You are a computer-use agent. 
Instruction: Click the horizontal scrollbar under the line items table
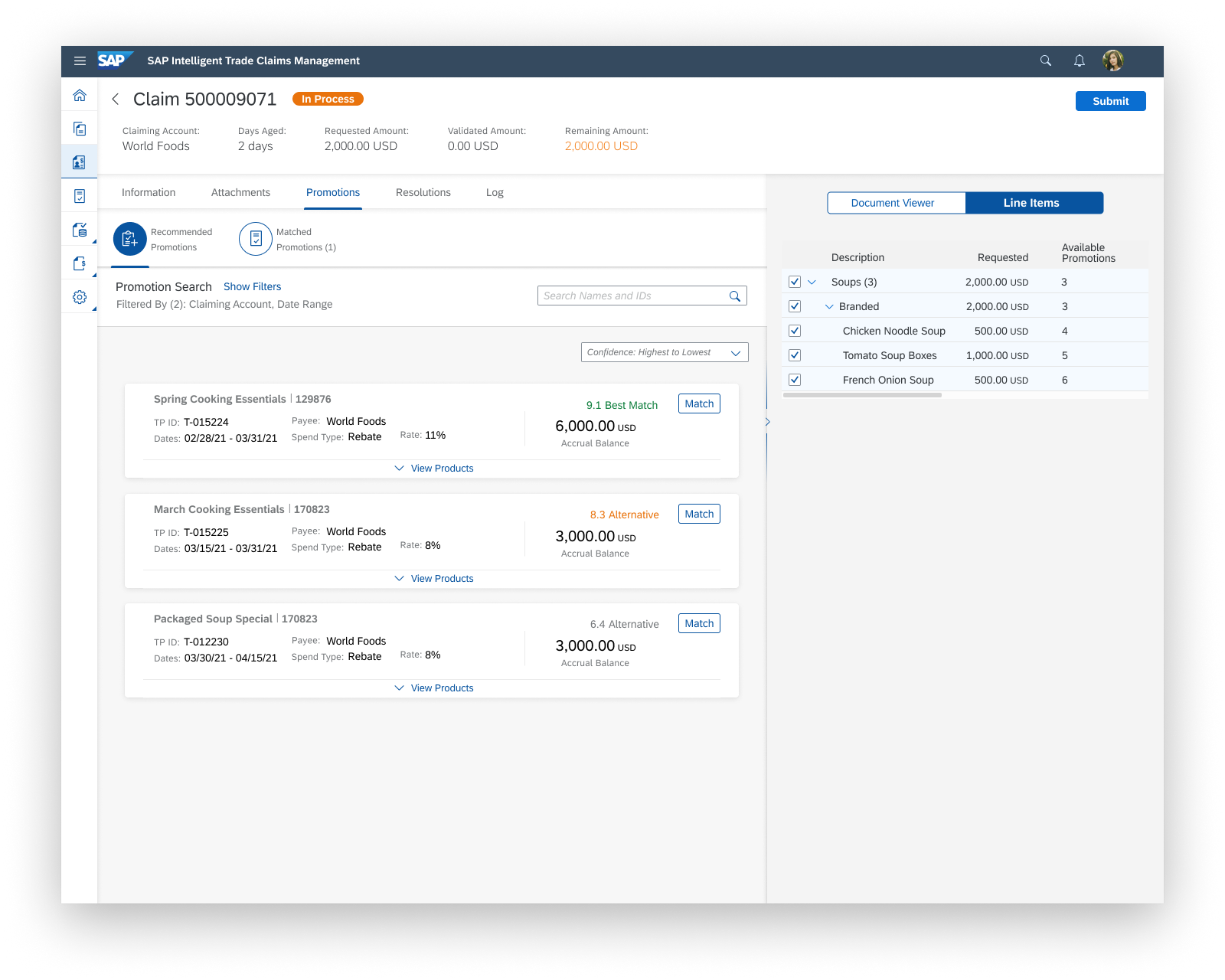pyautogui.click(x=862, y=395)
